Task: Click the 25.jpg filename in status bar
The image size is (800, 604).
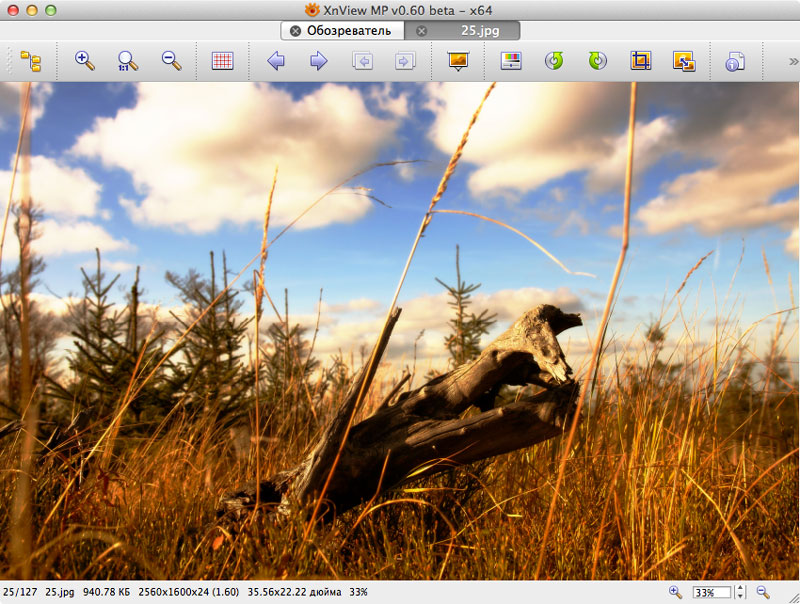Action: [60, 592]
